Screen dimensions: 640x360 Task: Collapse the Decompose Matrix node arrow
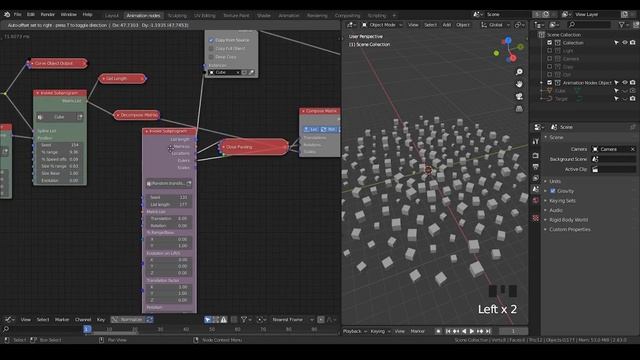[x=118, y=116]
